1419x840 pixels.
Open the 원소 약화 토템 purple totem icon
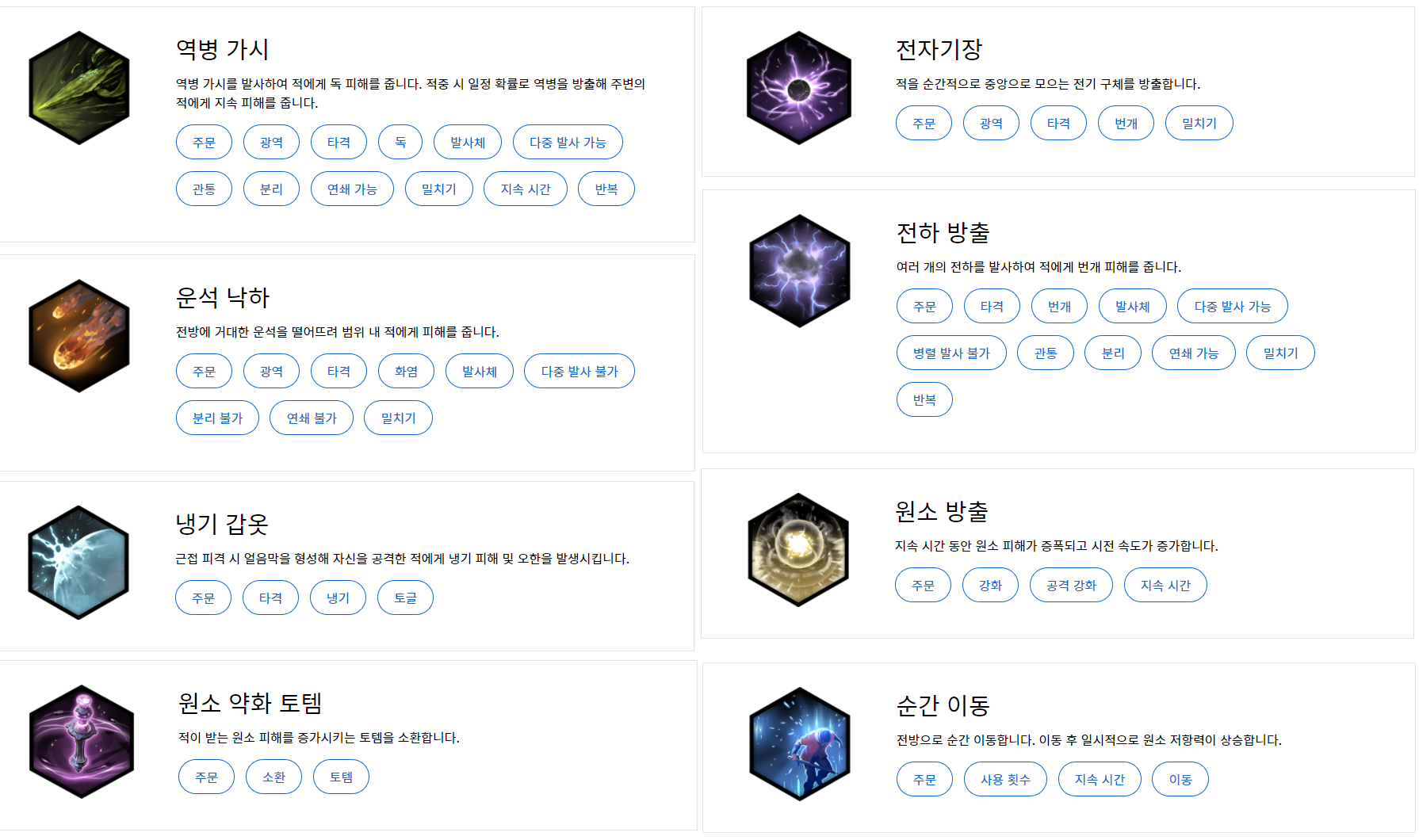pos(82,742)
